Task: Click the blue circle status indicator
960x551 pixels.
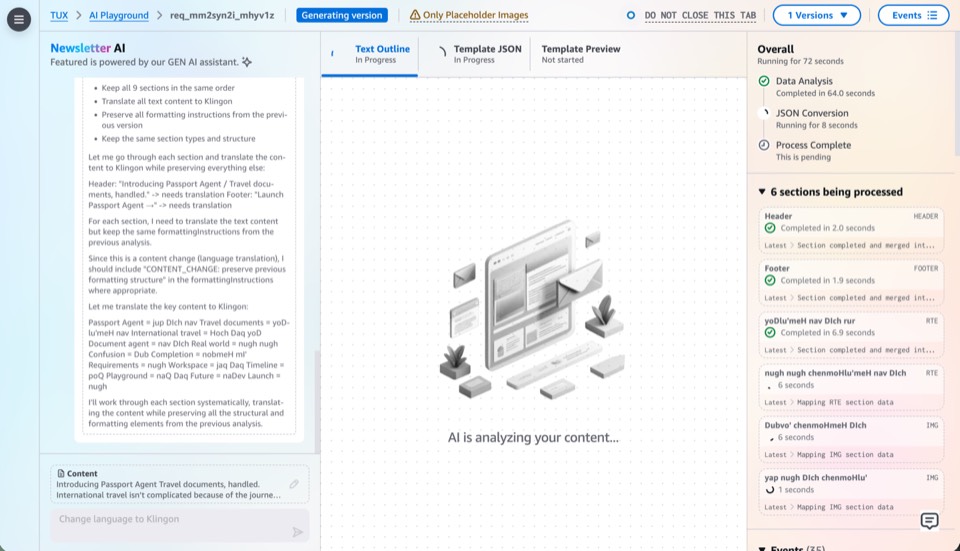Action: [631, 15]
